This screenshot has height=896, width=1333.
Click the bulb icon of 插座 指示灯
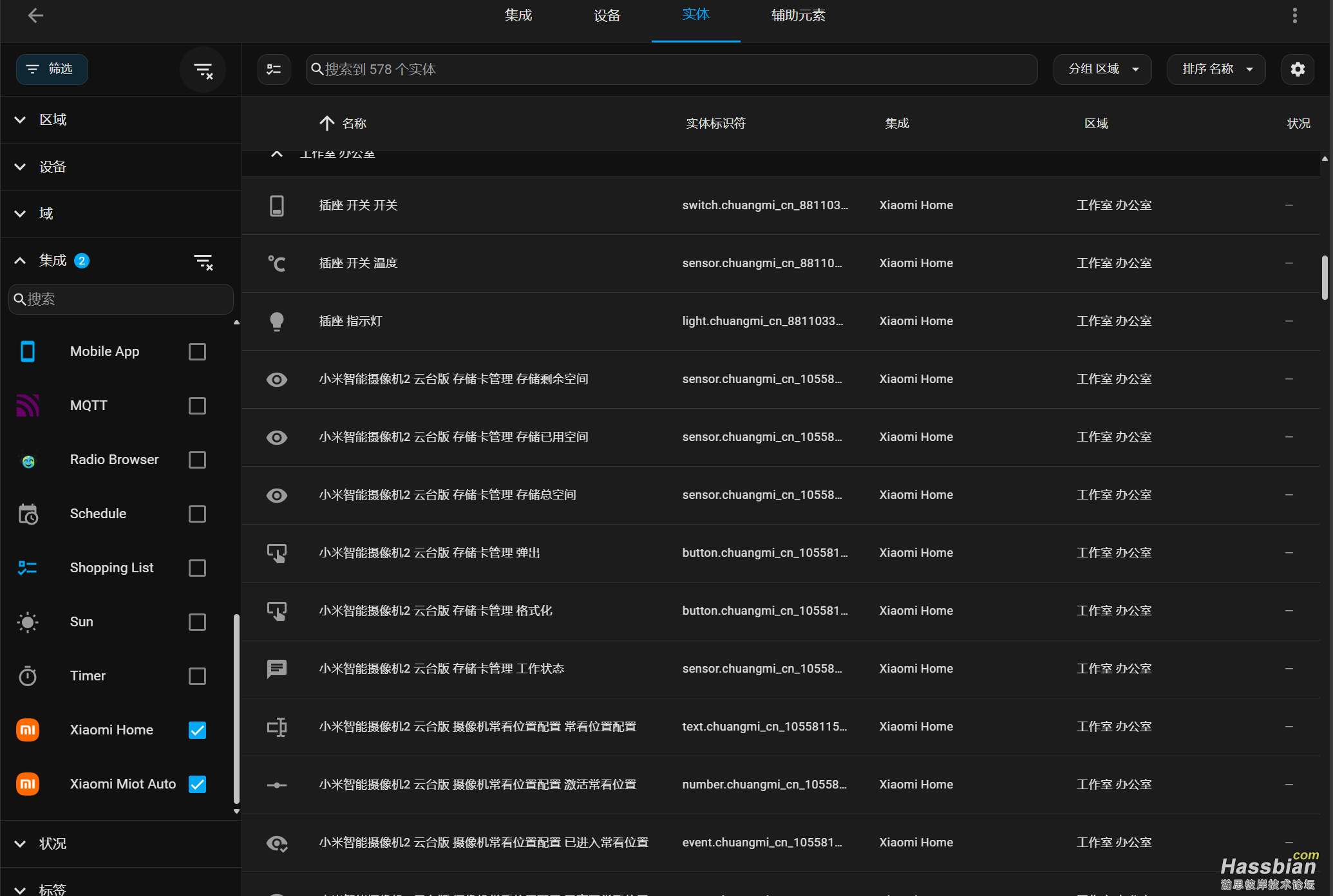pyautogui.click(x=277, y=321)
